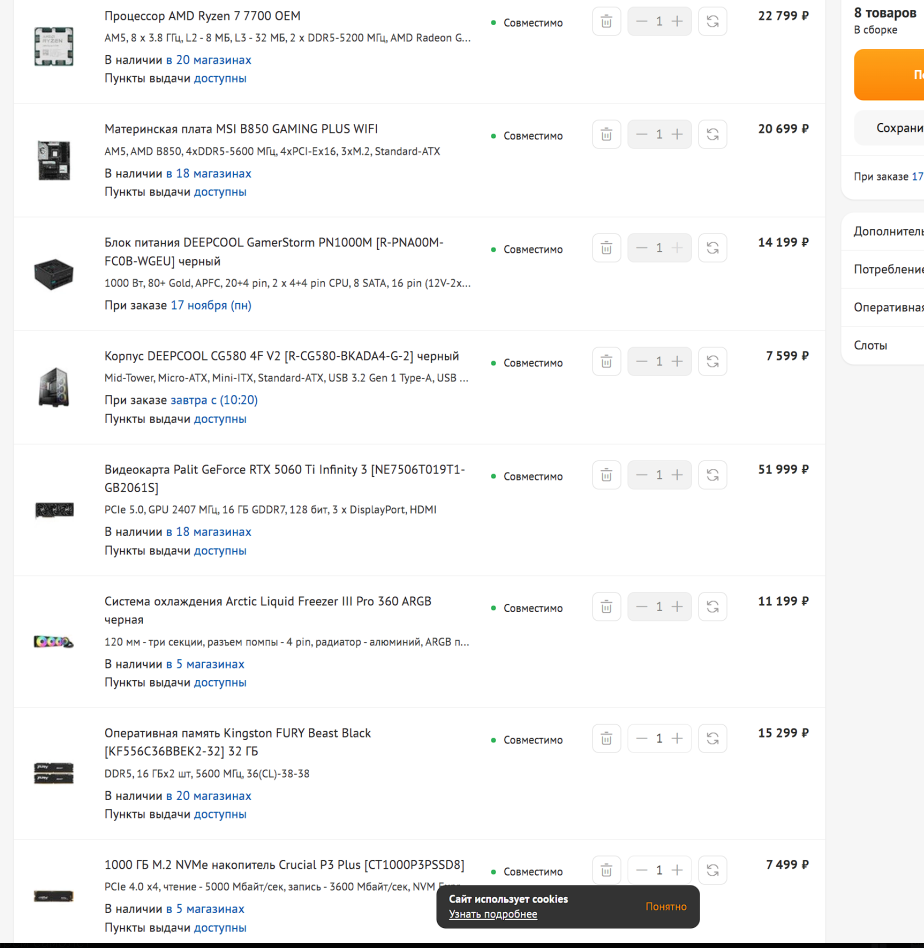View 18 stores stocking the MSI motherboard
Screen dimensions: 924x948
[x=209, y=174]
